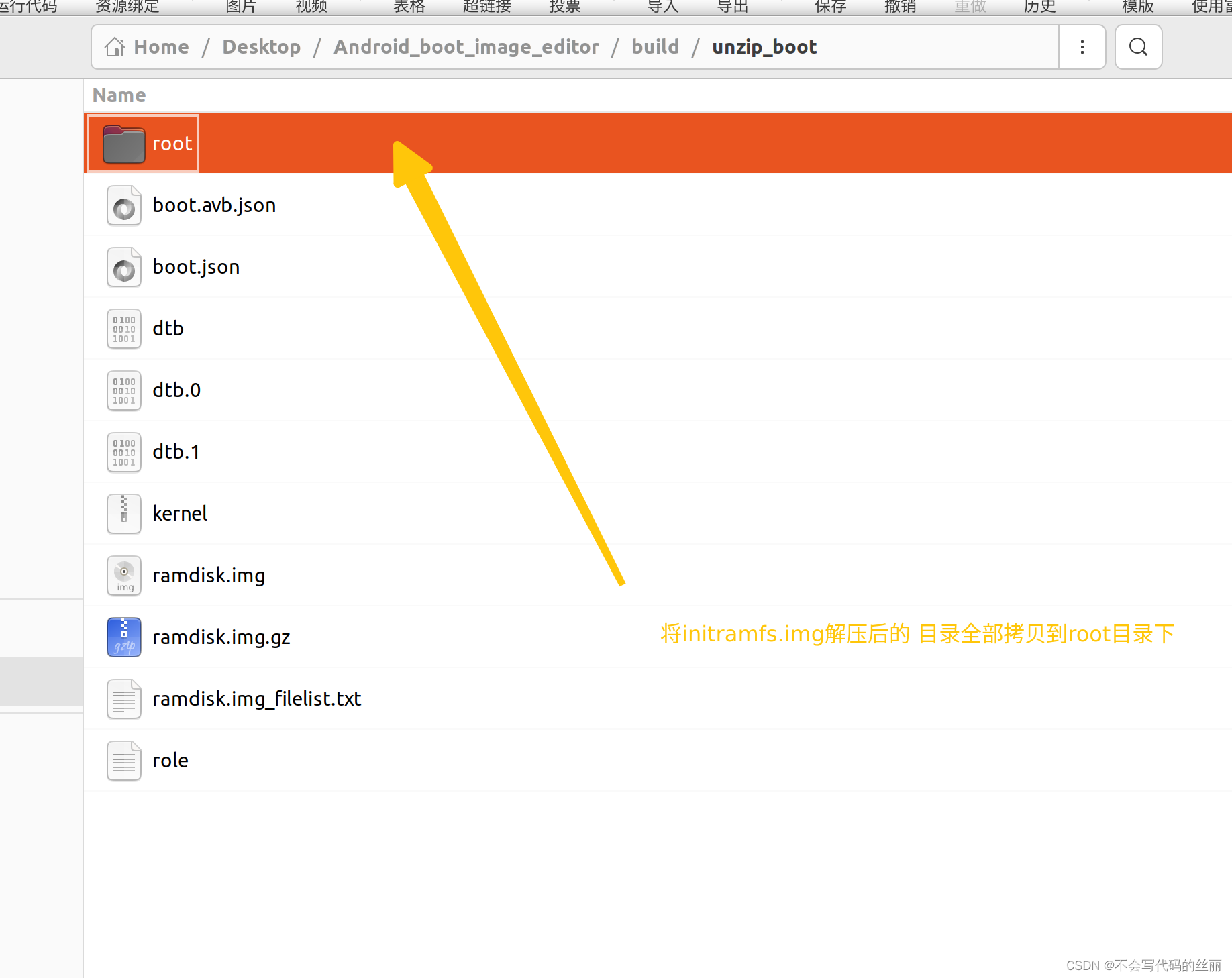Select the boot.json file icon
Viewport: 1232px width, 978px height.
coord(124,267)
